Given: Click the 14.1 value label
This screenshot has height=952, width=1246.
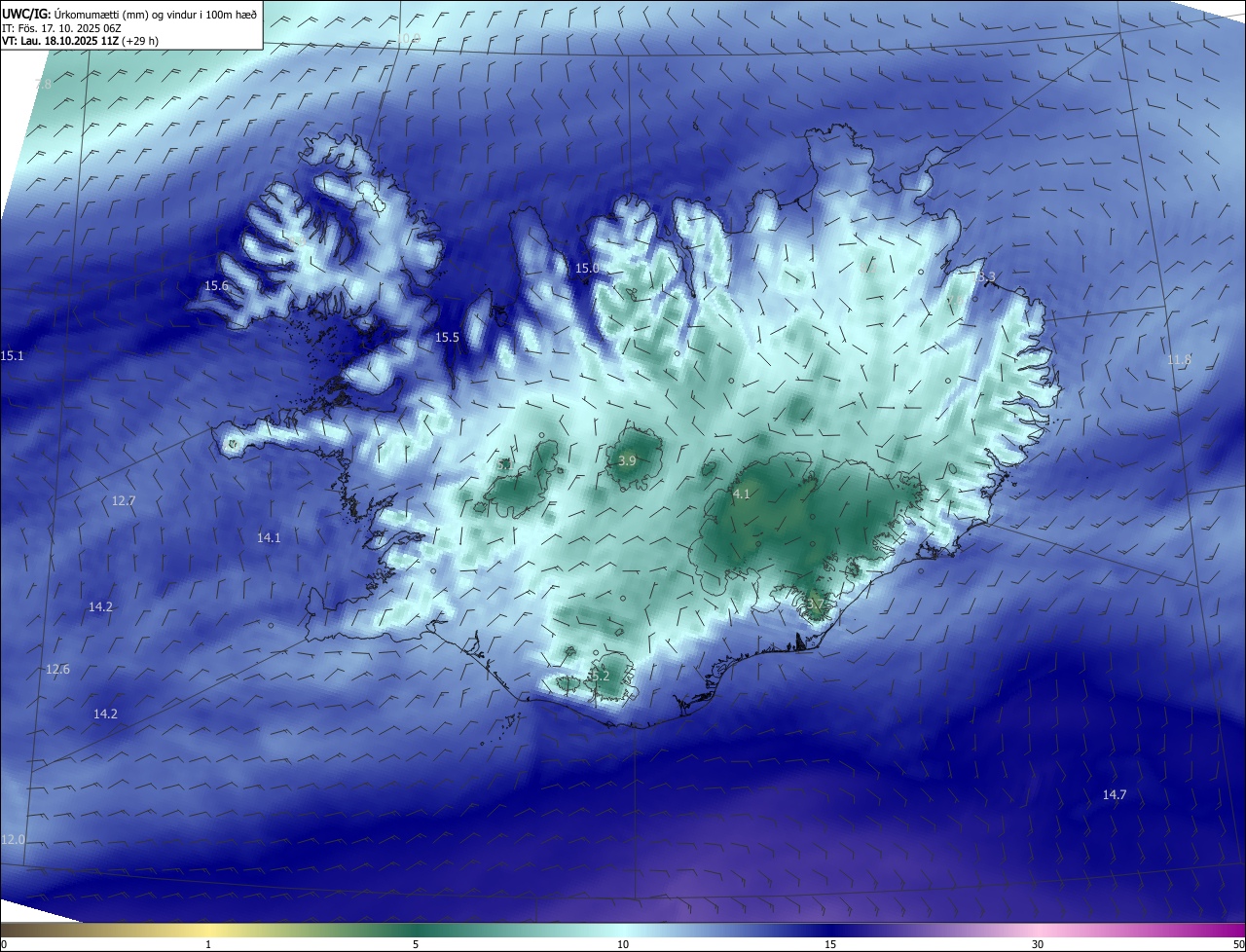Looking at the screenshot, I should [269, 537].
